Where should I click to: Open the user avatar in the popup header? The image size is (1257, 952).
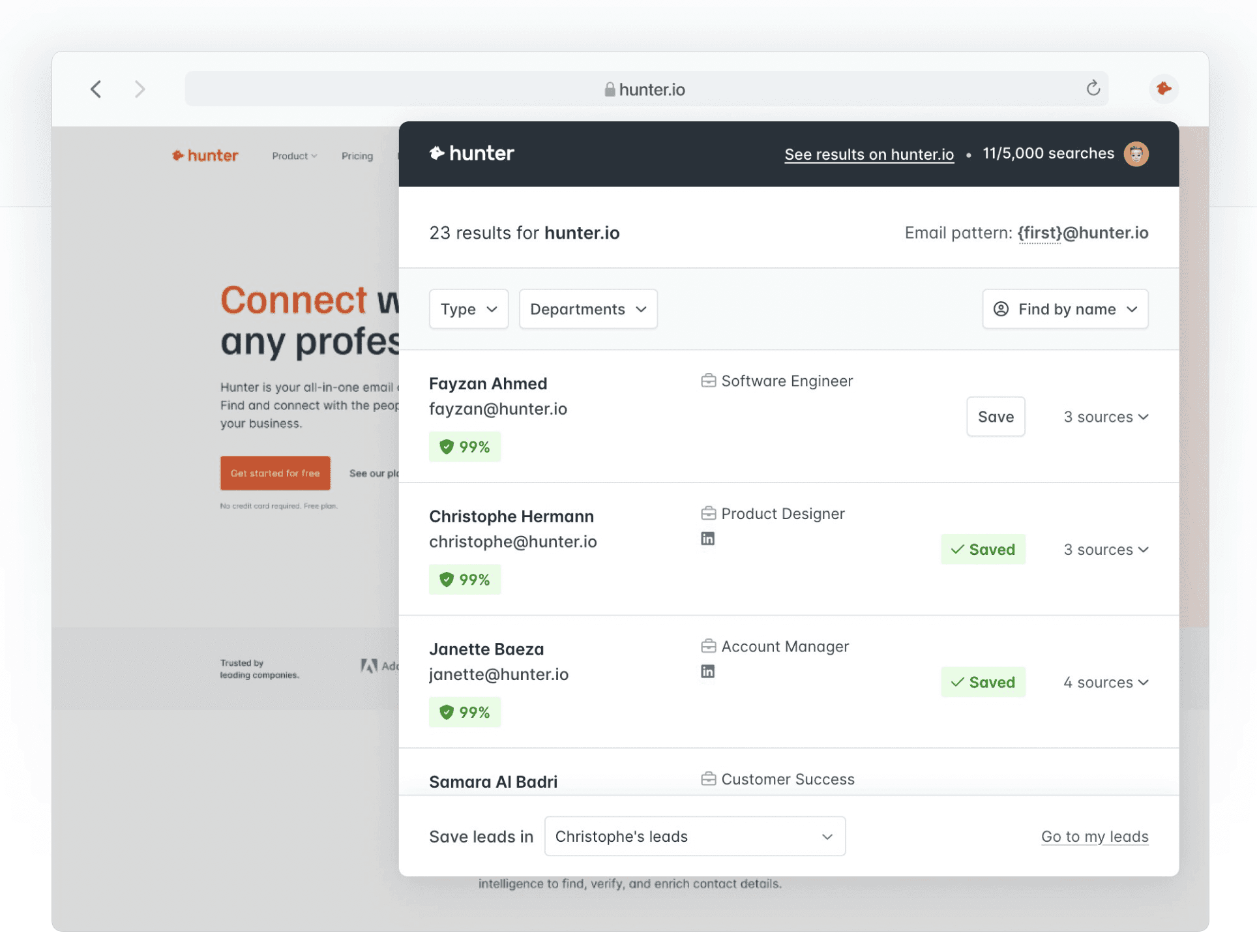(x=1136, y=154)
